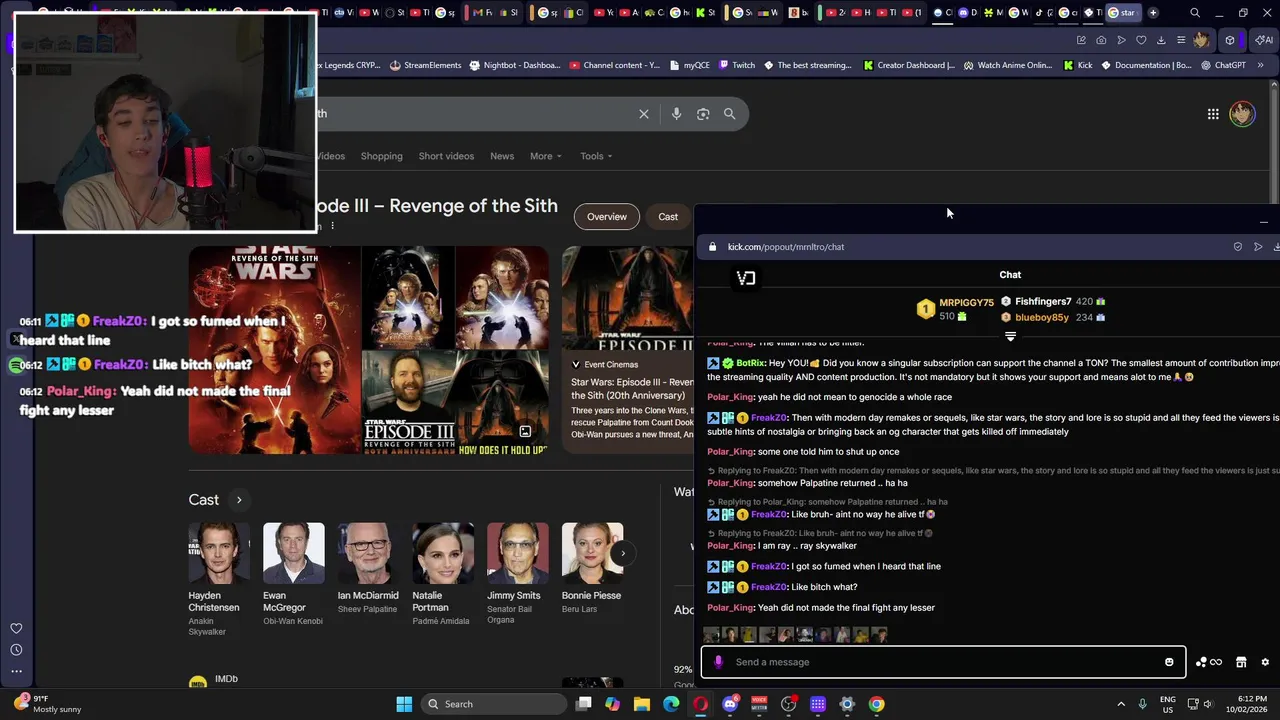This screenshot has width=1280, height=720.
Task: Open the Watch Anime Online bookmark
Action: point(1007,66)
